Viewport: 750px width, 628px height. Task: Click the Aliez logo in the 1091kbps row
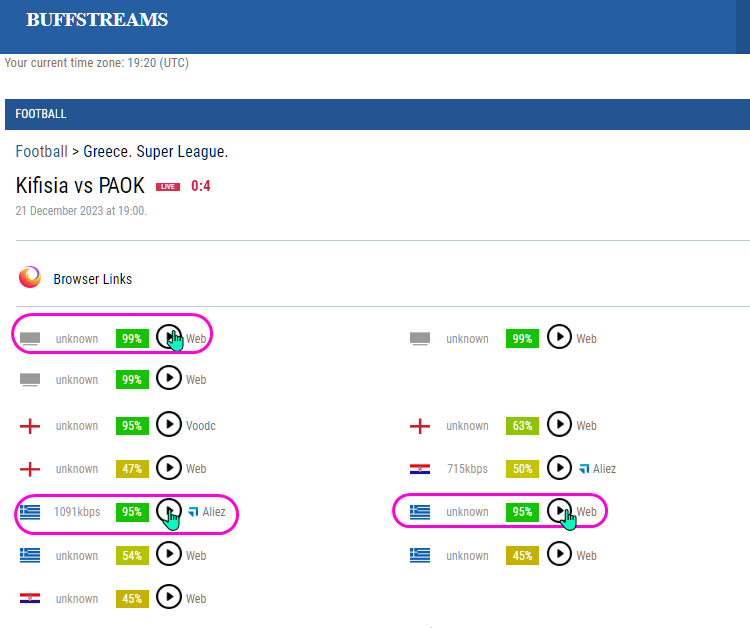pyautogui.click(x=193, y=512)
